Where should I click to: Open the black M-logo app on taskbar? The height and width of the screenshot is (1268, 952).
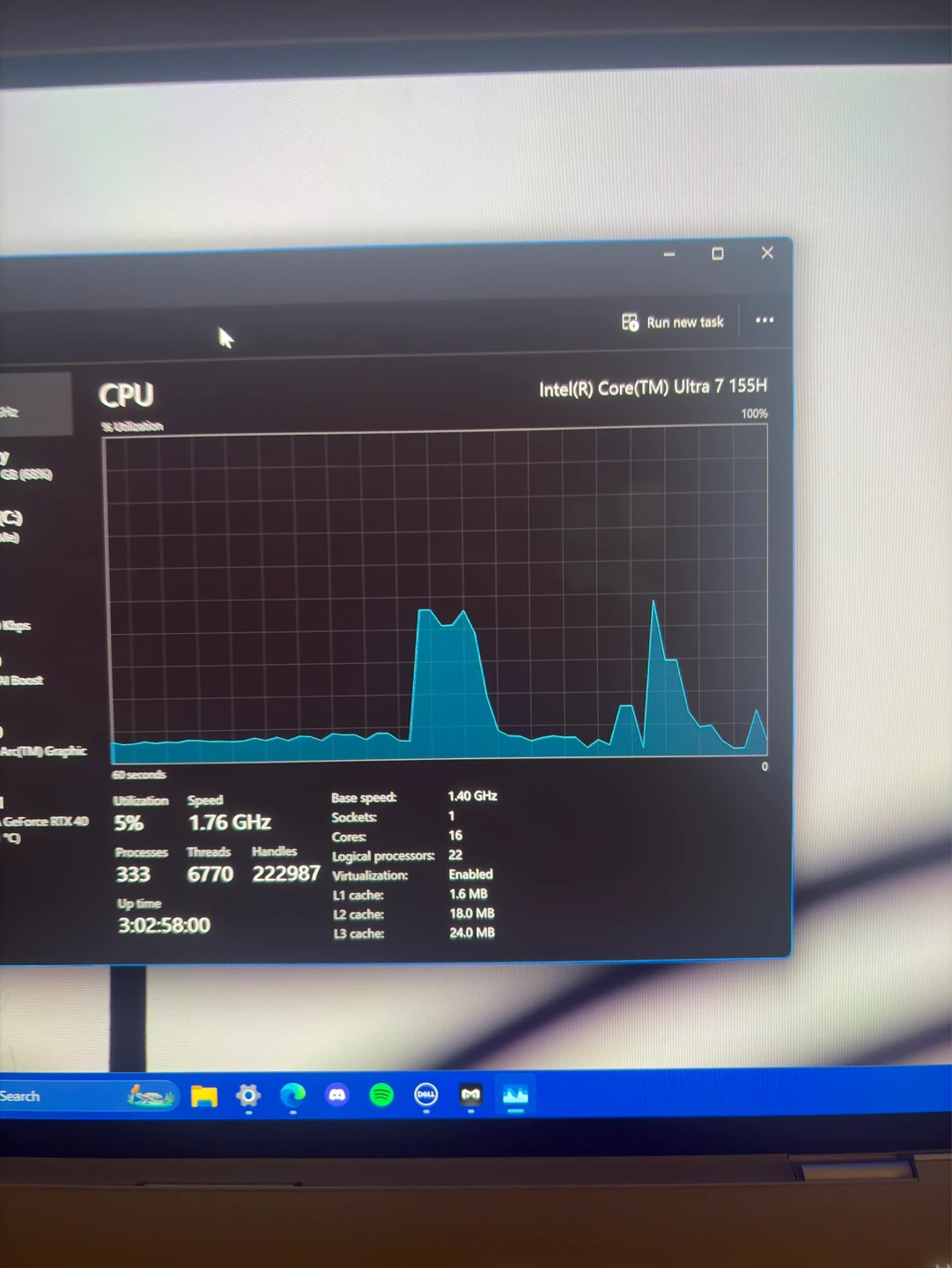point(471,1095)
